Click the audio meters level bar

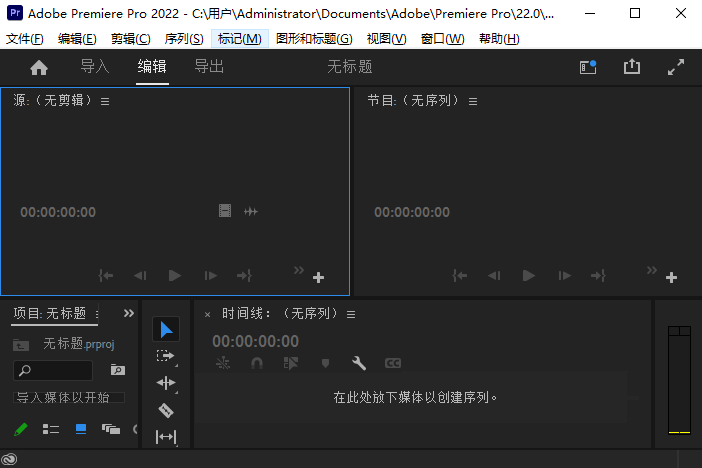pyautogui.click(x=679, y=381)
